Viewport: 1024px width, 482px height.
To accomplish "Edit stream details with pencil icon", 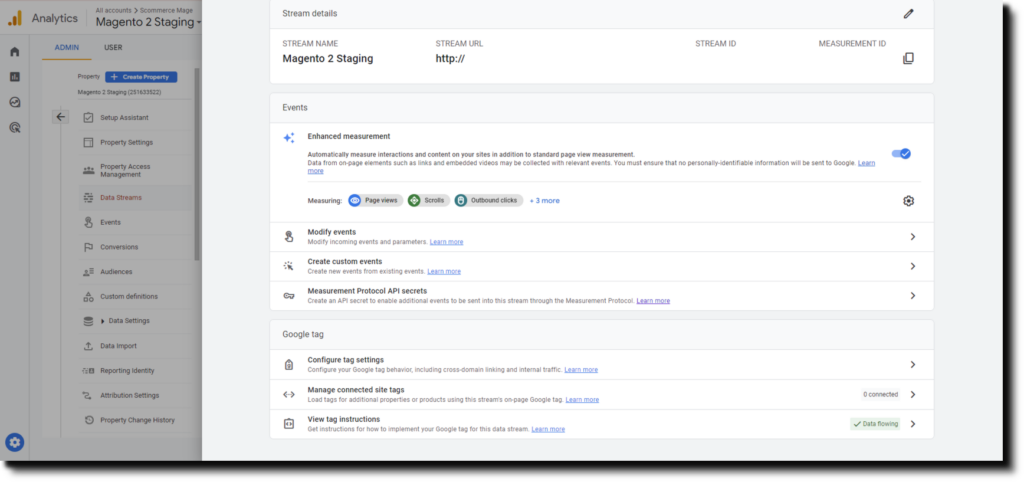I will click(x=908, y=14).
